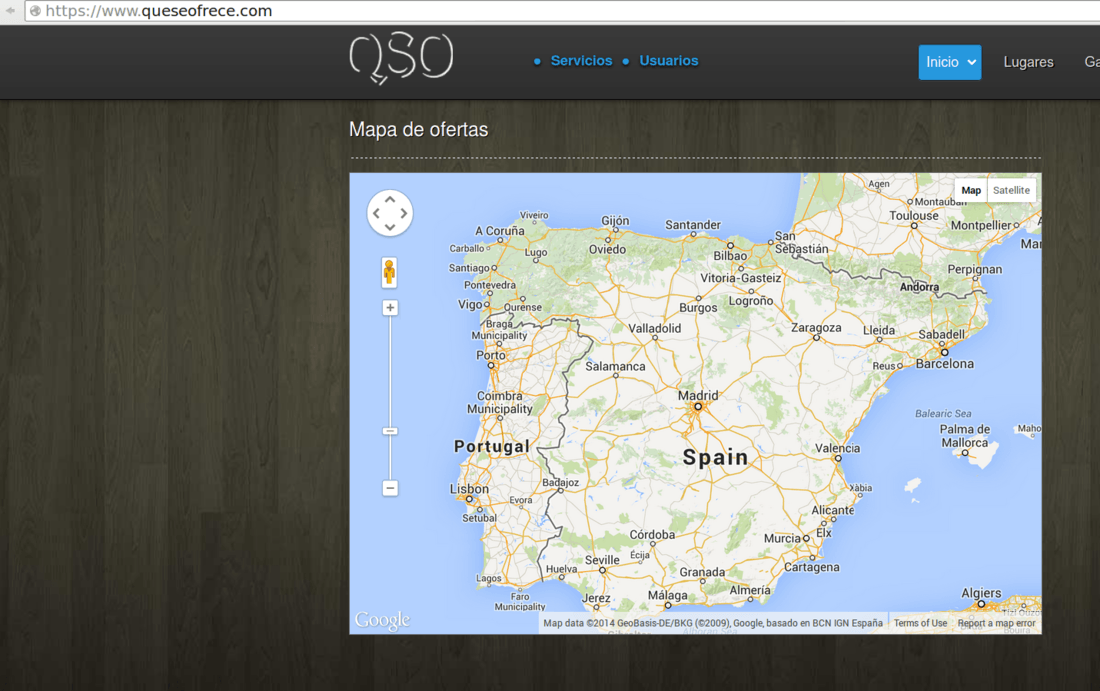Click the Vitoria-Gasteiz label on the map

pos(741,278)
